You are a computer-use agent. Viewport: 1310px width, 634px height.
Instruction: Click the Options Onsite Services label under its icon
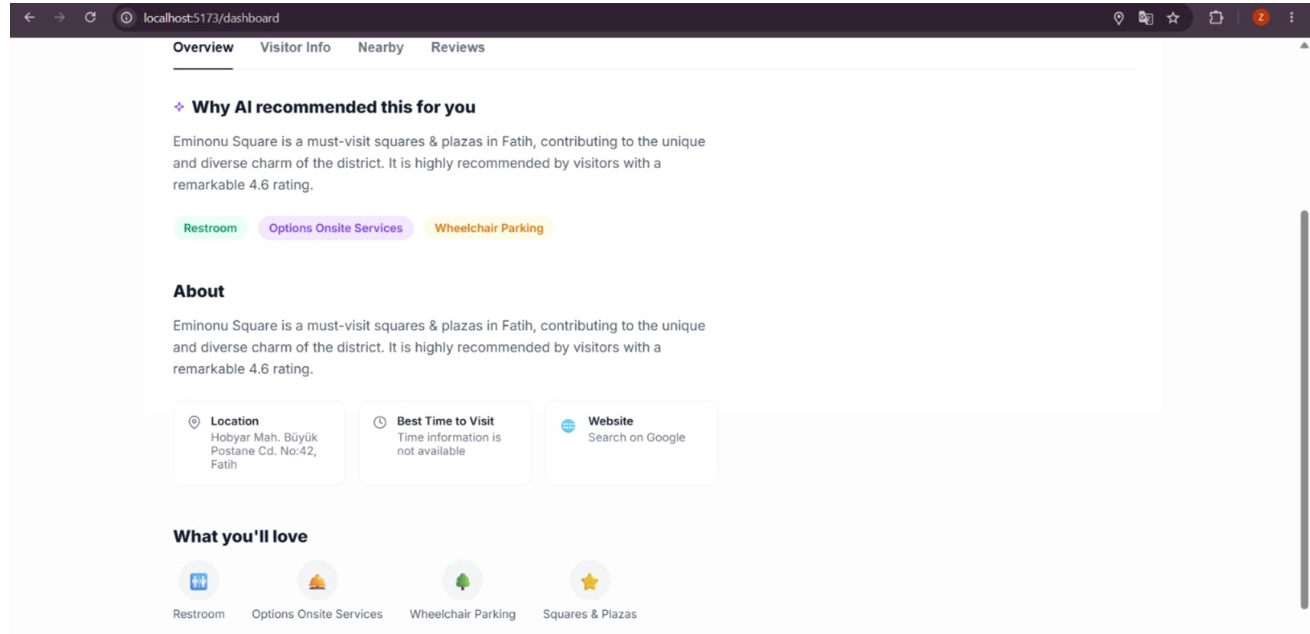coord(317,614)
